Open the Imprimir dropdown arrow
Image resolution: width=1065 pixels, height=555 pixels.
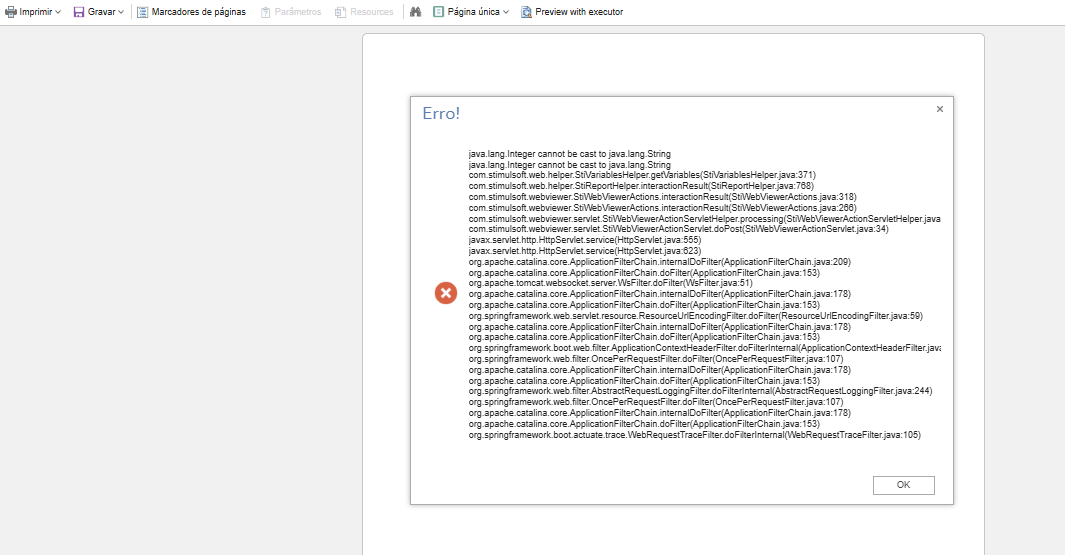pos(58,12)
